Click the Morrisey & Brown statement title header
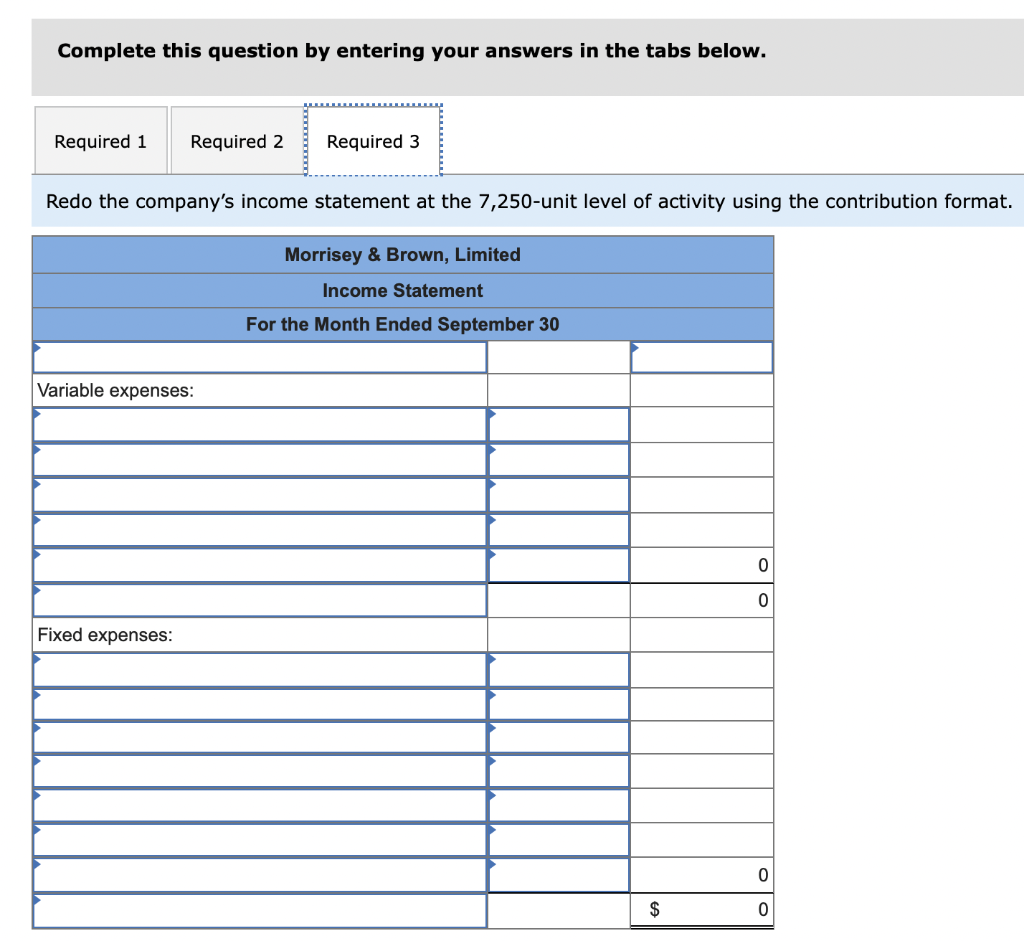 (402, 255)
